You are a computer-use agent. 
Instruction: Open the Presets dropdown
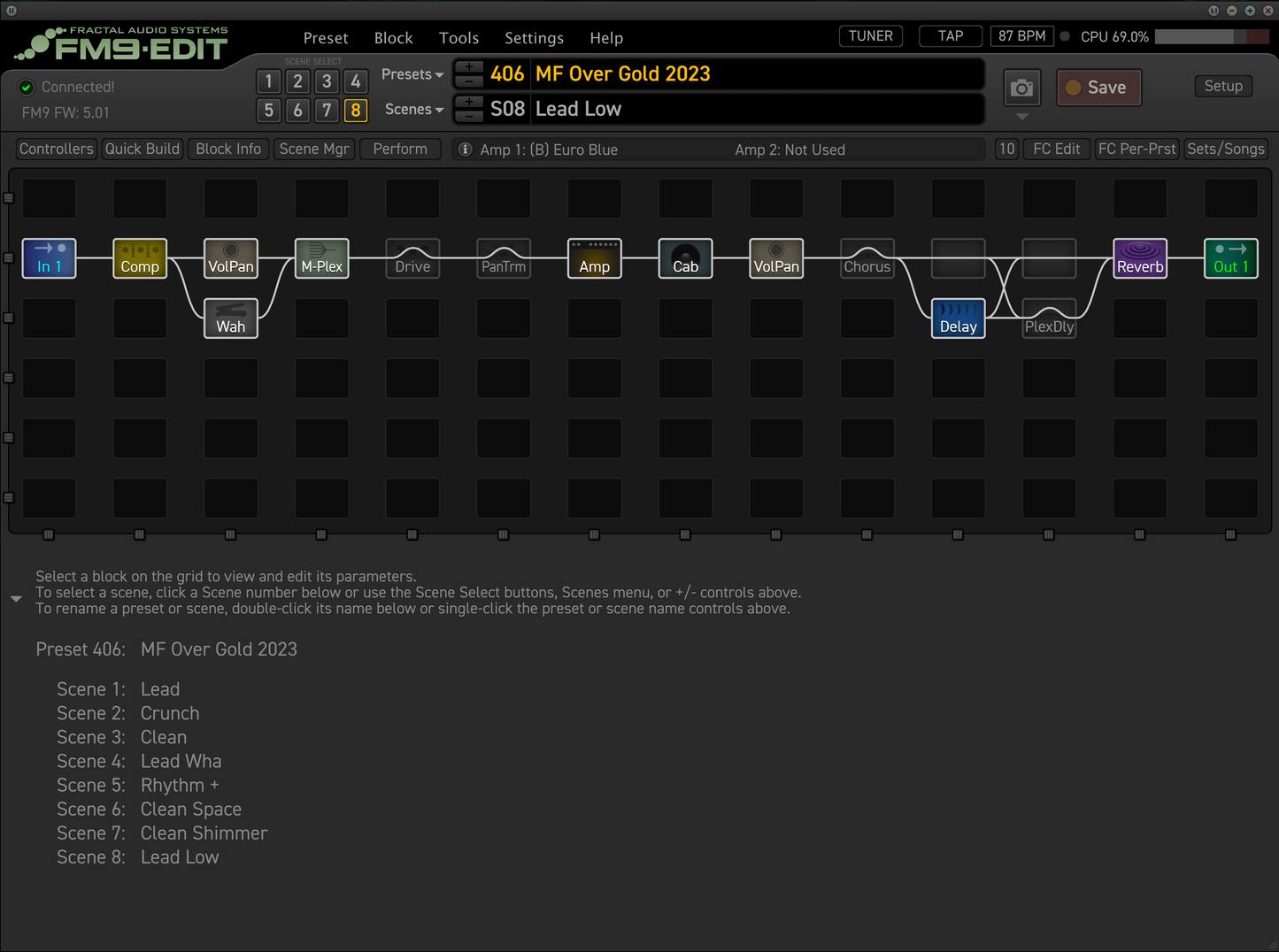(412, 74)
